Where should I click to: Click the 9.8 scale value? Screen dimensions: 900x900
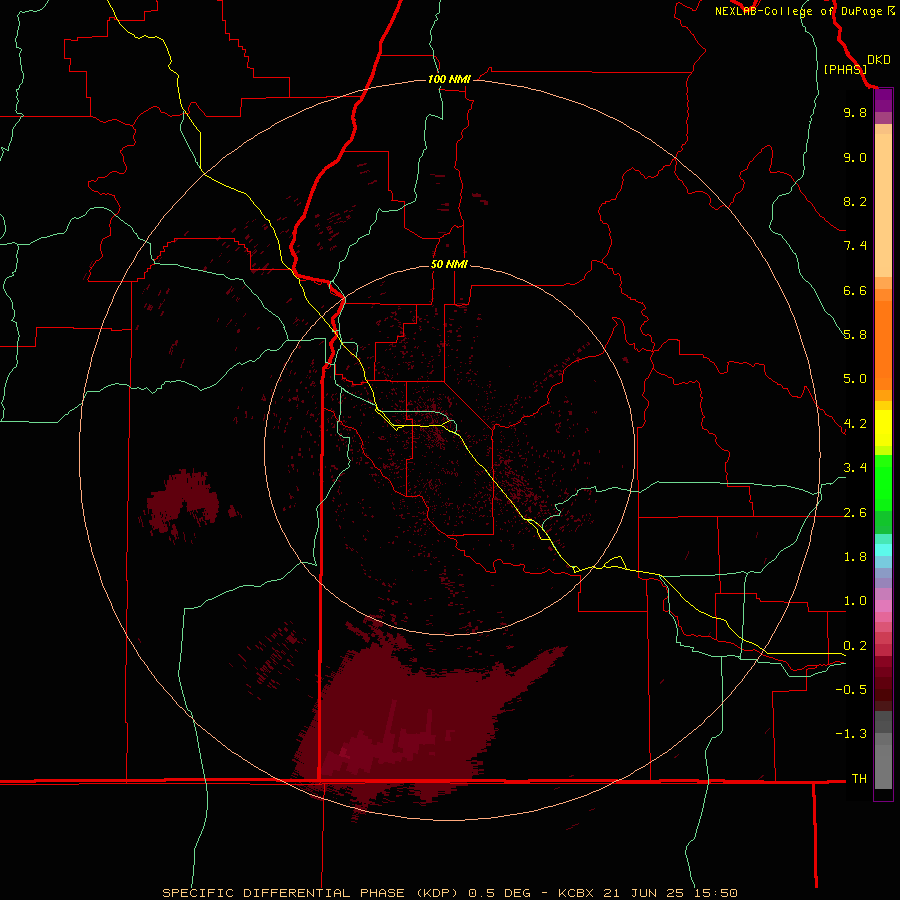click(855, 112)
